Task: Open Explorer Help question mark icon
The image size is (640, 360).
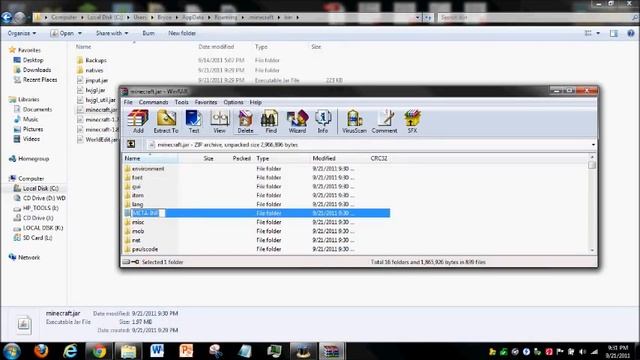Action: tap(631, 33)
